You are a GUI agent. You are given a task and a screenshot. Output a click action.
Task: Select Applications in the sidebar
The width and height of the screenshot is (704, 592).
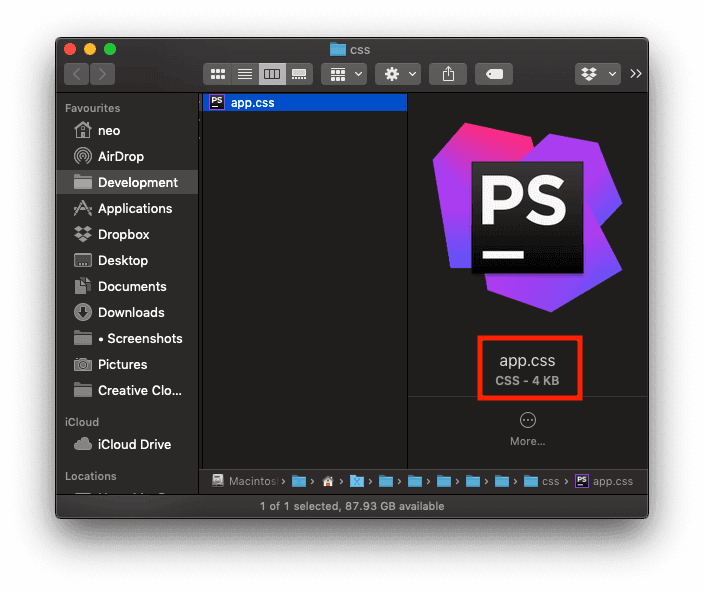point(134,208)
